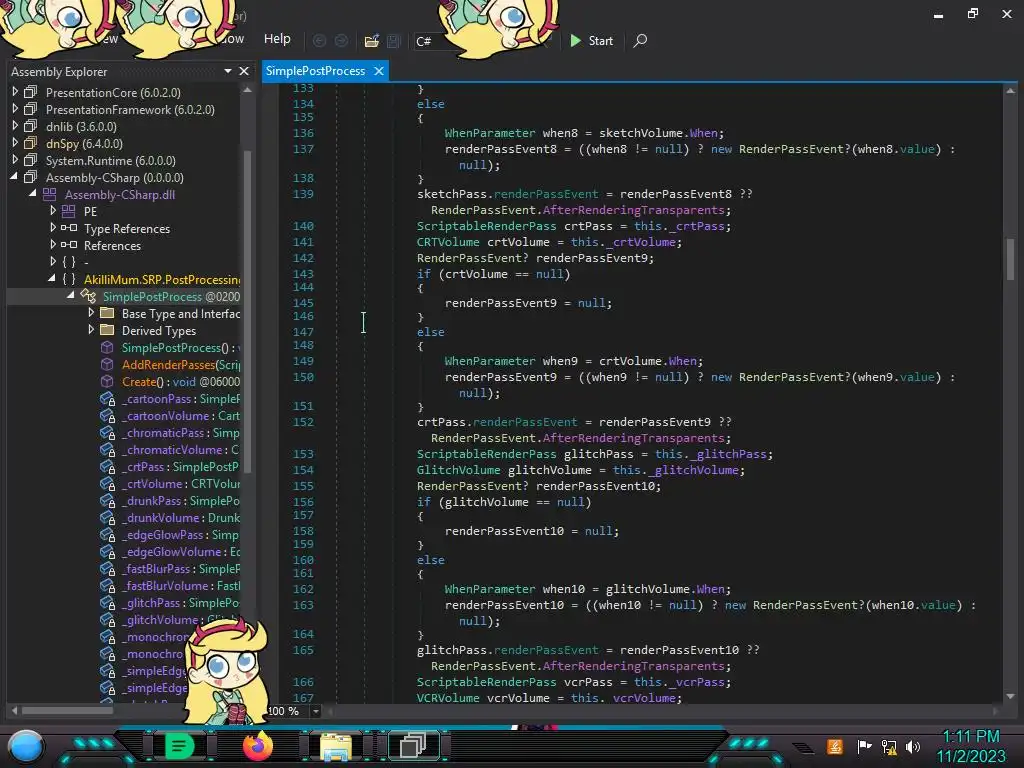Click the volume speaker tray icon

[913, 746]
